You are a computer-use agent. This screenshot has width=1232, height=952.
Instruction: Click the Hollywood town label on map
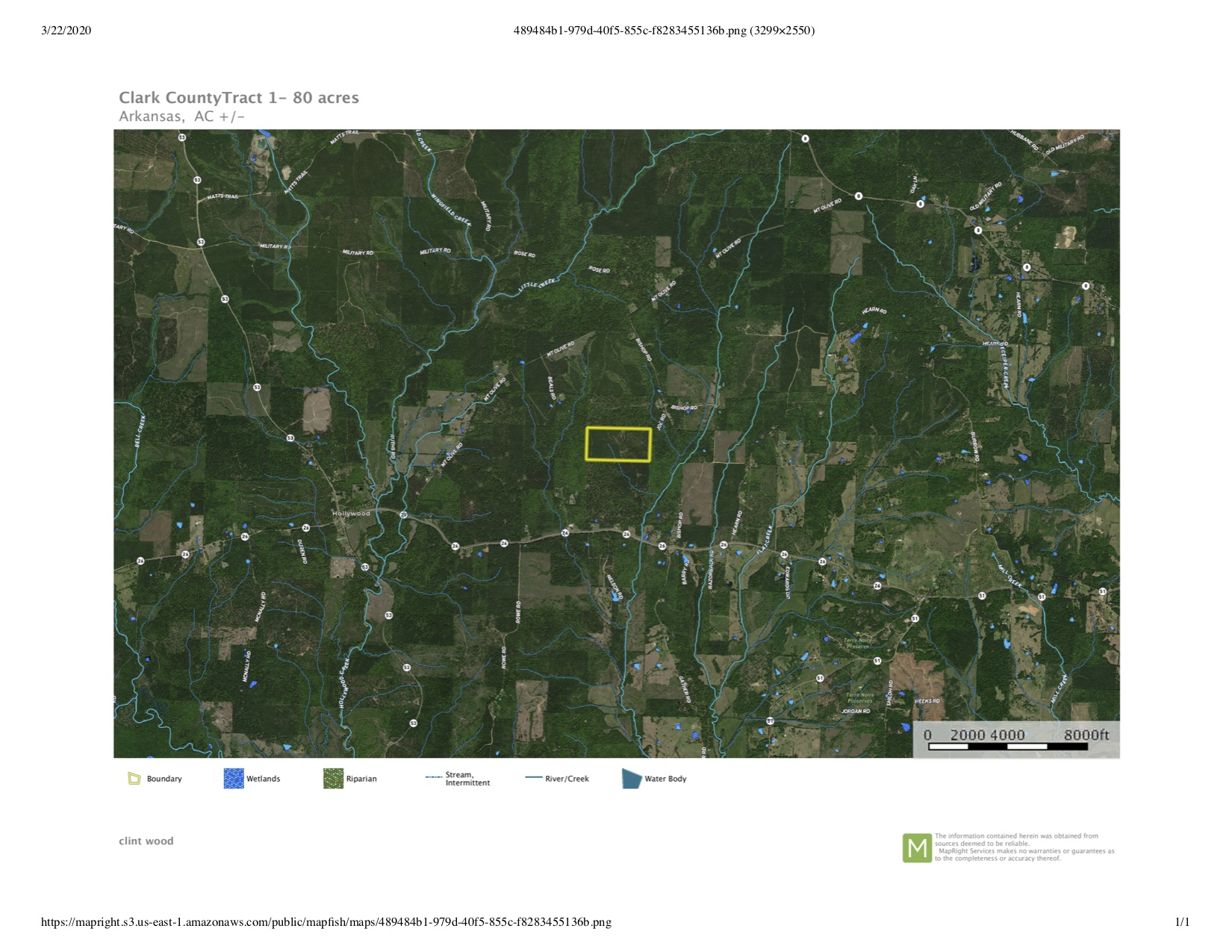pos(351,514)
